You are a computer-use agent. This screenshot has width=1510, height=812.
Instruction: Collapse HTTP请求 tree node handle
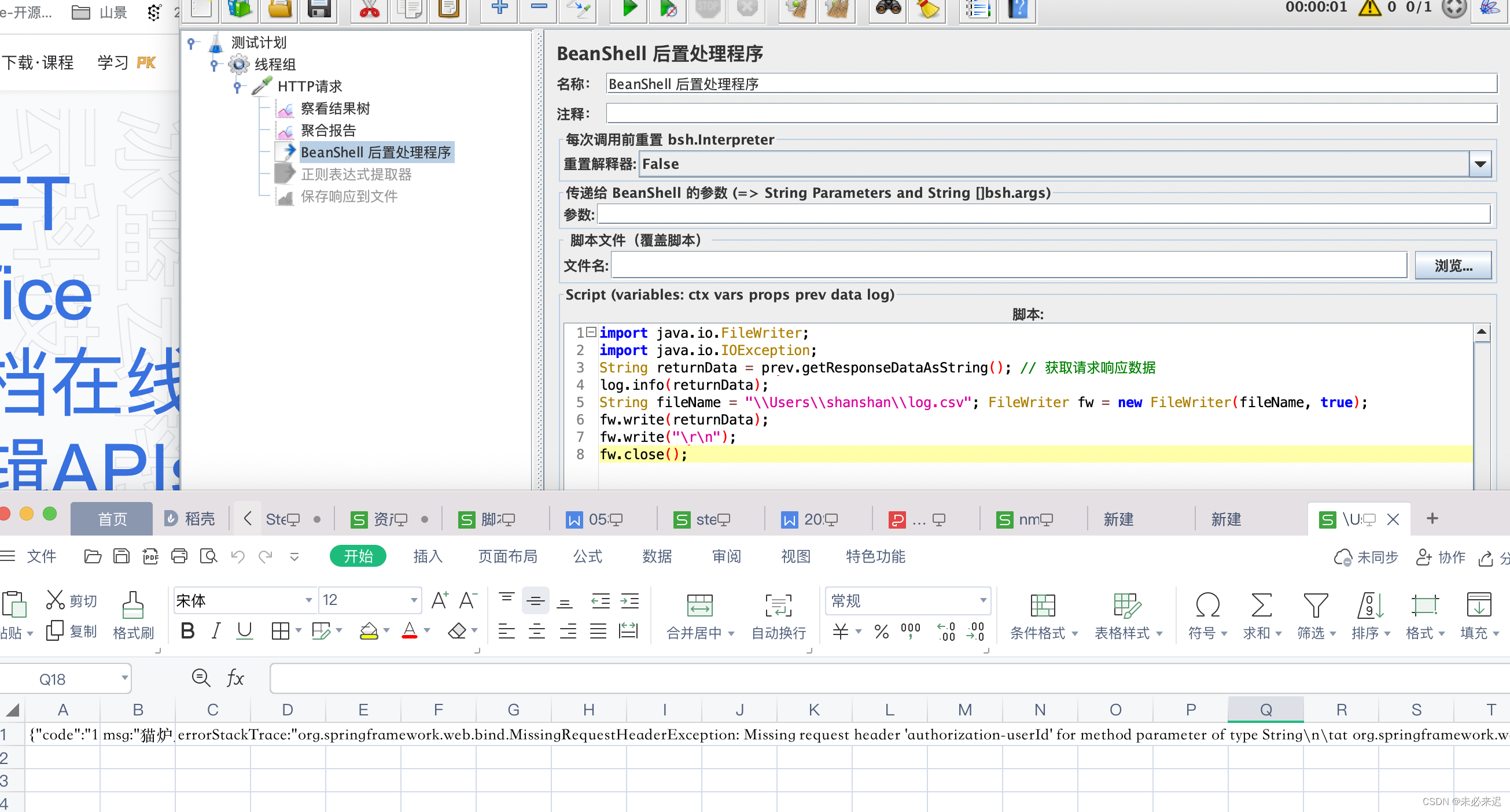237,86
